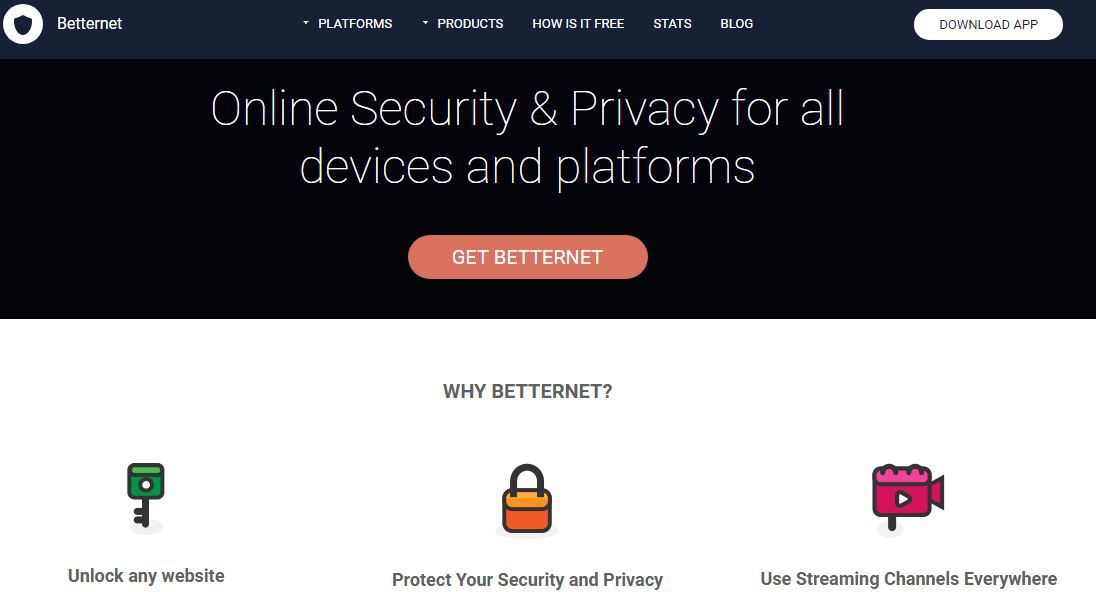
Task: Select Use Streaming Channels Everywhere heading
Action: click(x=908, y=579)
